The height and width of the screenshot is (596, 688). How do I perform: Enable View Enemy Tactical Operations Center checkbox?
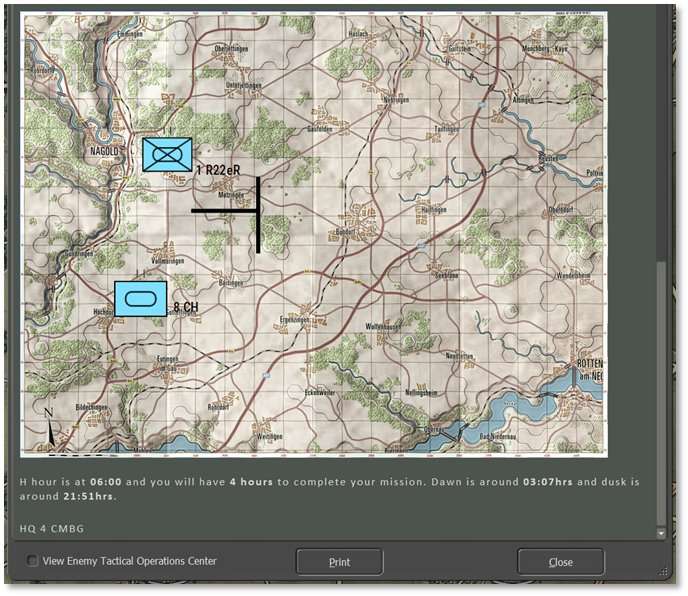point(33,561)
